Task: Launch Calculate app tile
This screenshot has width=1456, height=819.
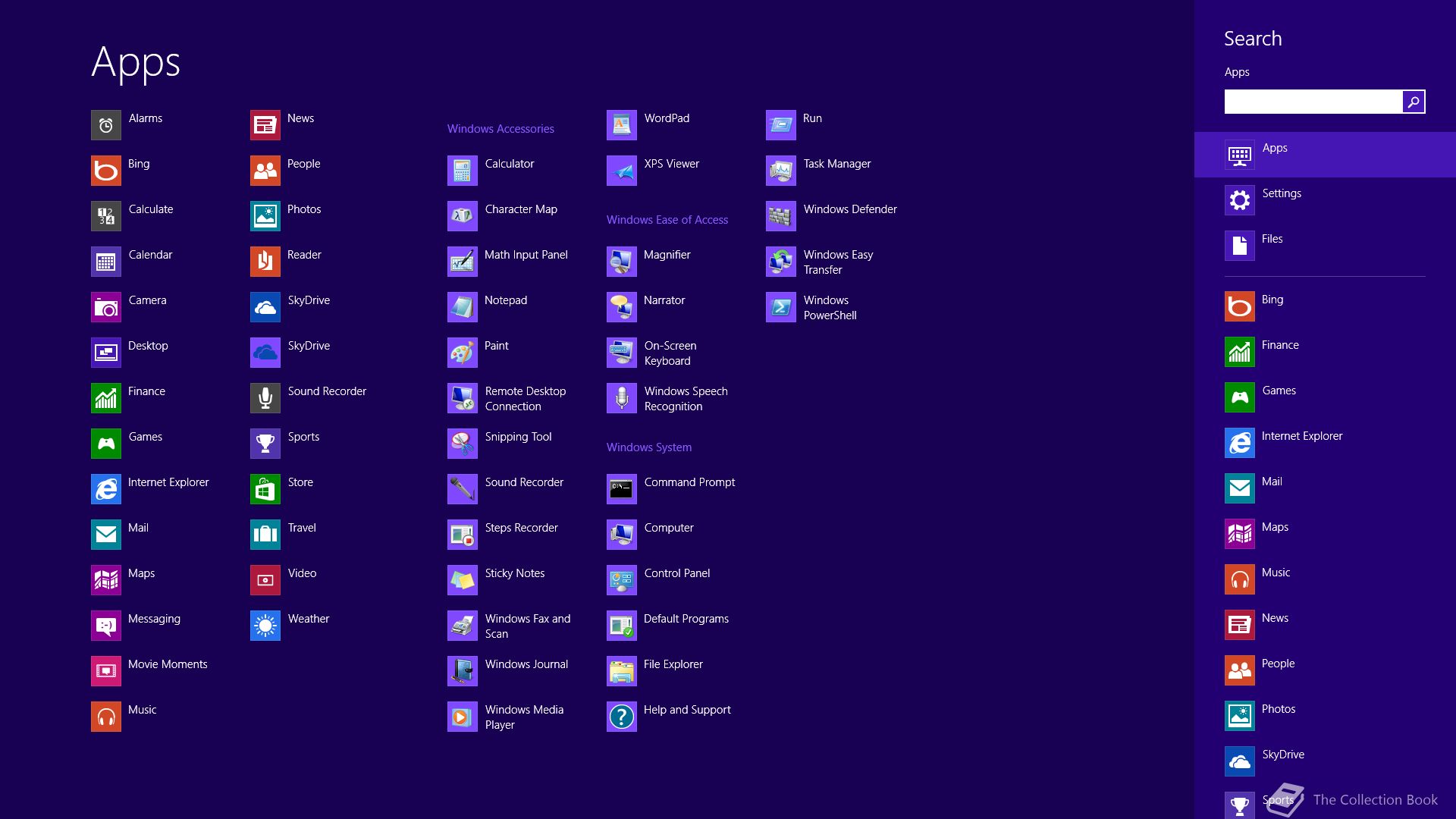Action: click(106, 216)
